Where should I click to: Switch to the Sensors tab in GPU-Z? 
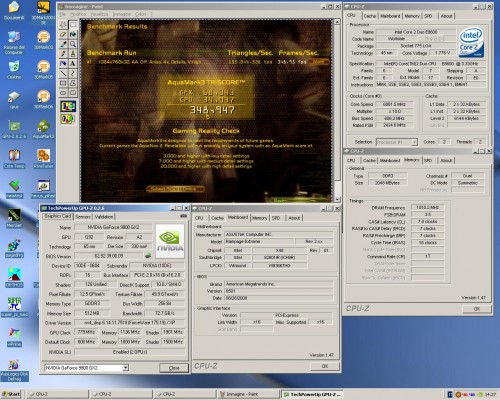coord(83,217)
